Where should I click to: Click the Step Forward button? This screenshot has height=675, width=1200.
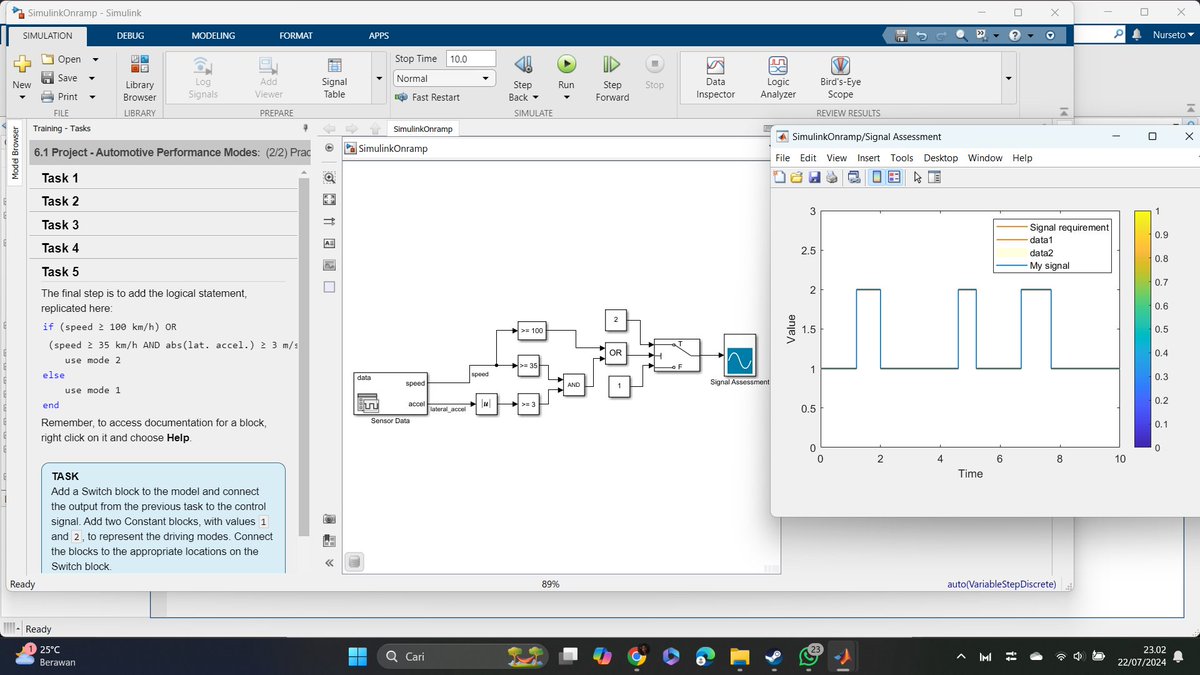tap(612, 77)
